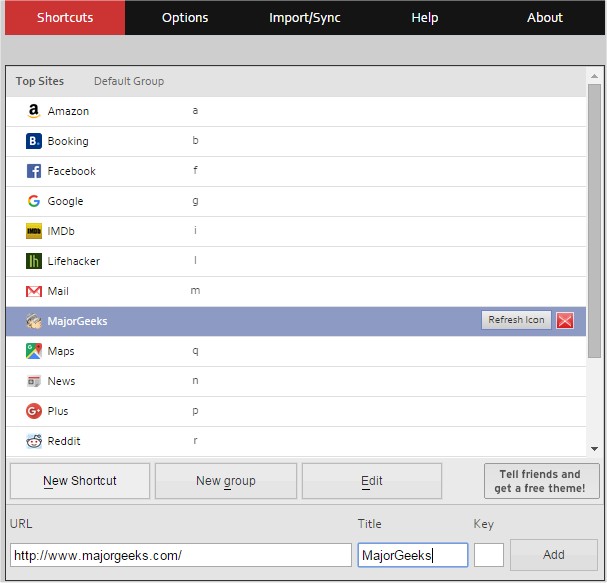
Task: Click key 'b' in Booking row
Action: [x=195, y=140]
